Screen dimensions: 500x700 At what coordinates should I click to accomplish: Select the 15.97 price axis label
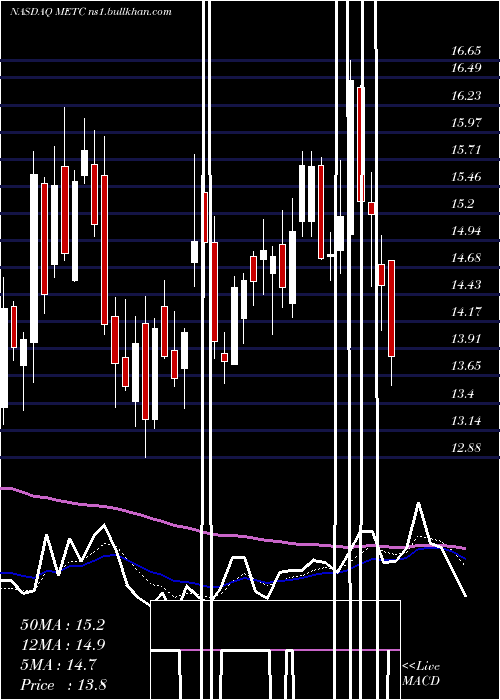pos(466,122)
